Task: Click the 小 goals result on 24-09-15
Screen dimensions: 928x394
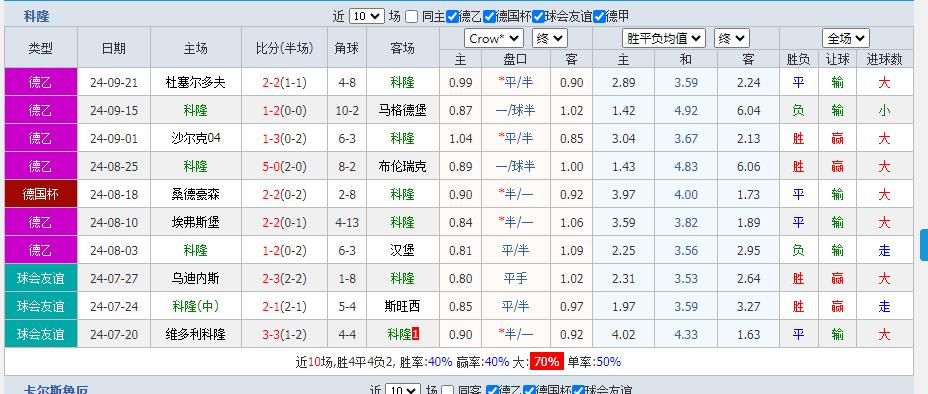Action: point(884,110)
